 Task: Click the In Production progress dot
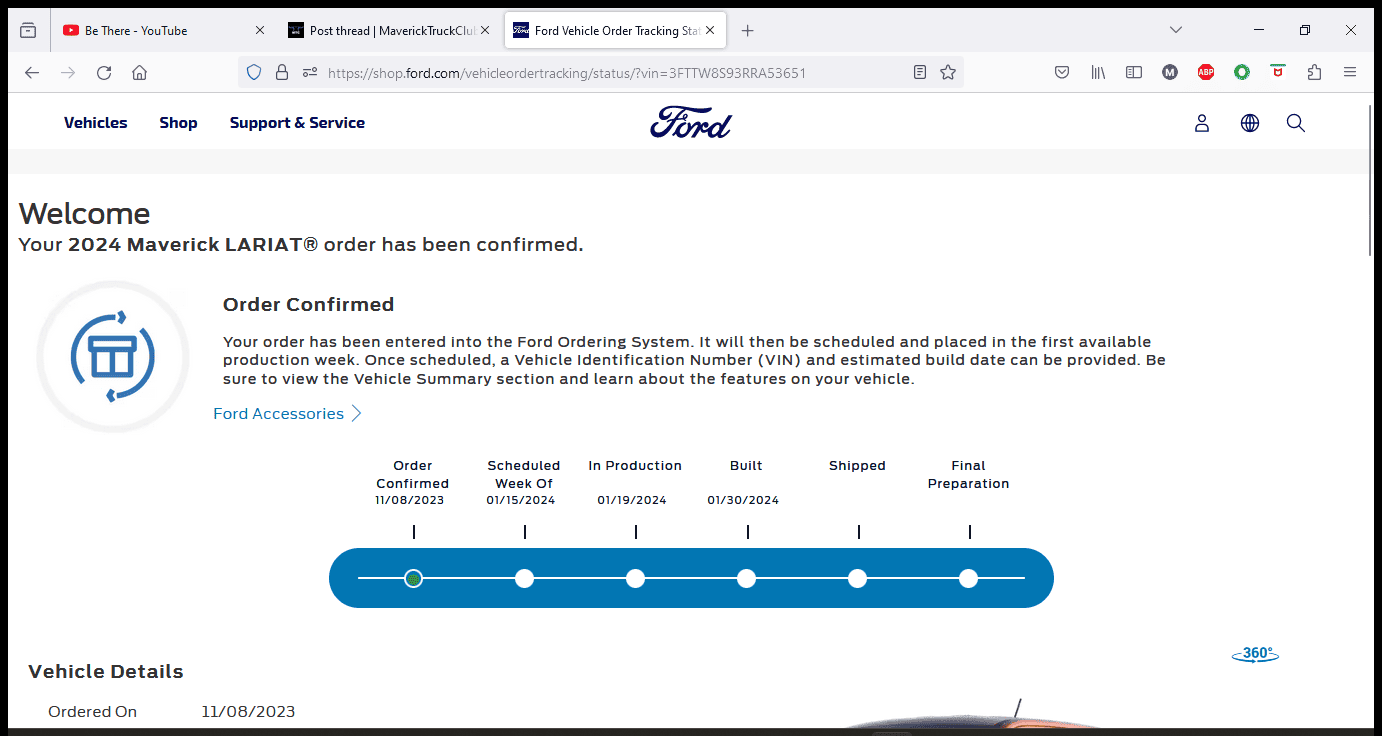635,578
